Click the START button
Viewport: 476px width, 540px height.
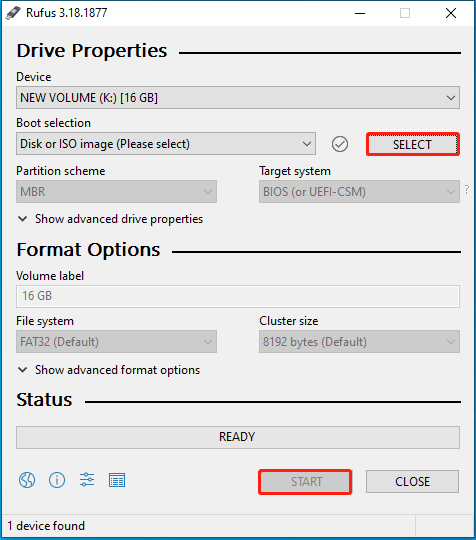[x=305, y=481]
